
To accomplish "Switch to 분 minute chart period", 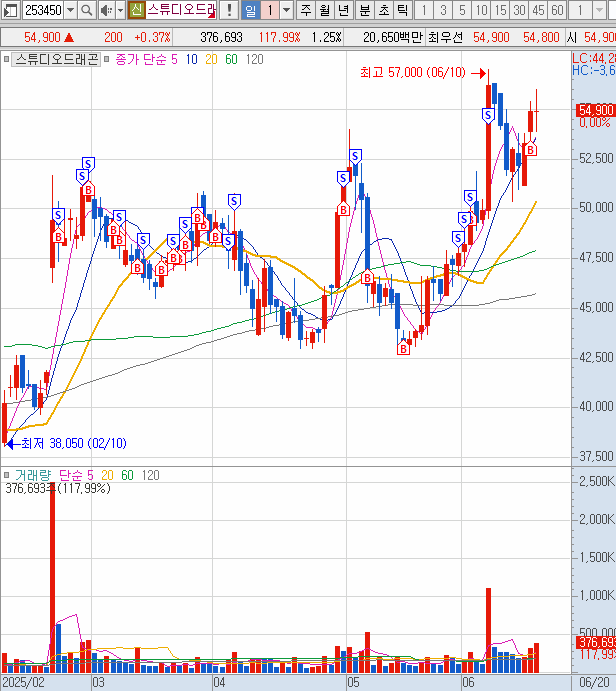I will (x=365, y=11).
